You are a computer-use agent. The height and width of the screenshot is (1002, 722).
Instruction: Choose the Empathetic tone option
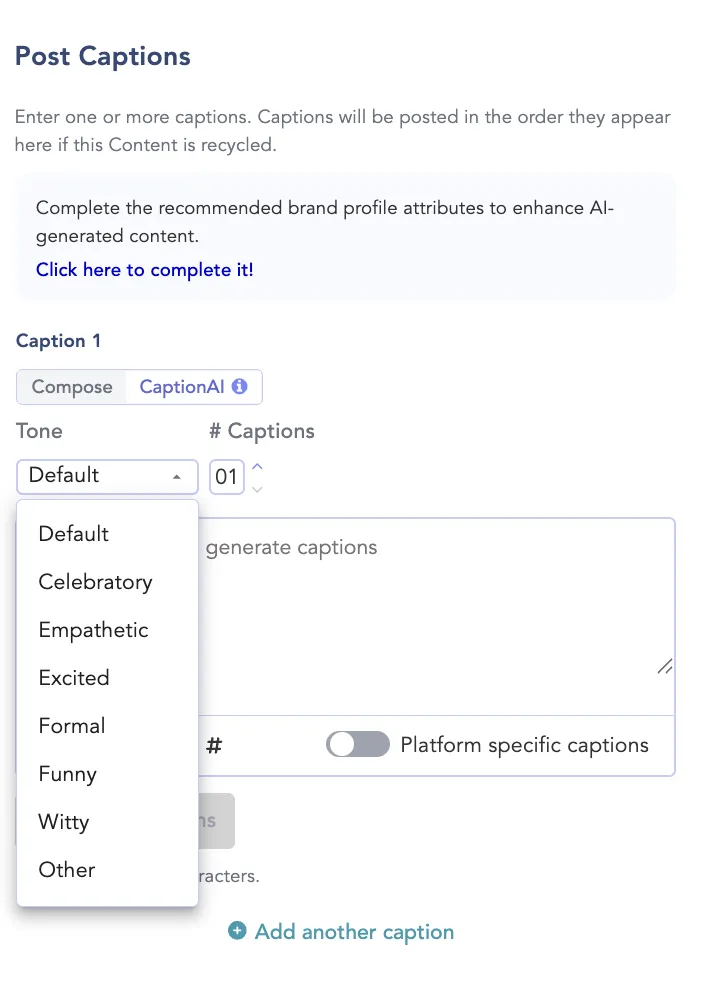click(93, 630)
